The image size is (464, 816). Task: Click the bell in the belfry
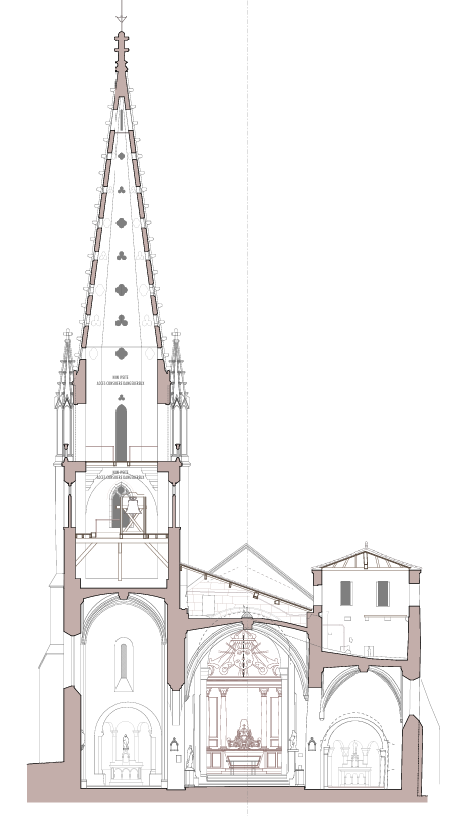[133, 505]
